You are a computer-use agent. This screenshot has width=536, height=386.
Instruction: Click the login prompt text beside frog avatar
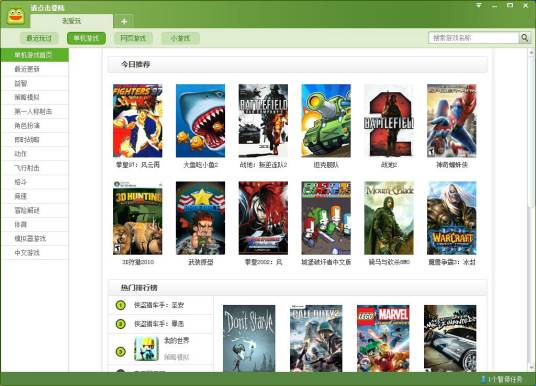48,8
